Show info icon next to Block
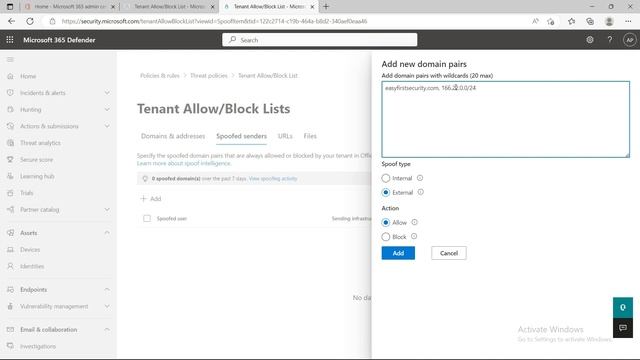 [x=414, y=236]
